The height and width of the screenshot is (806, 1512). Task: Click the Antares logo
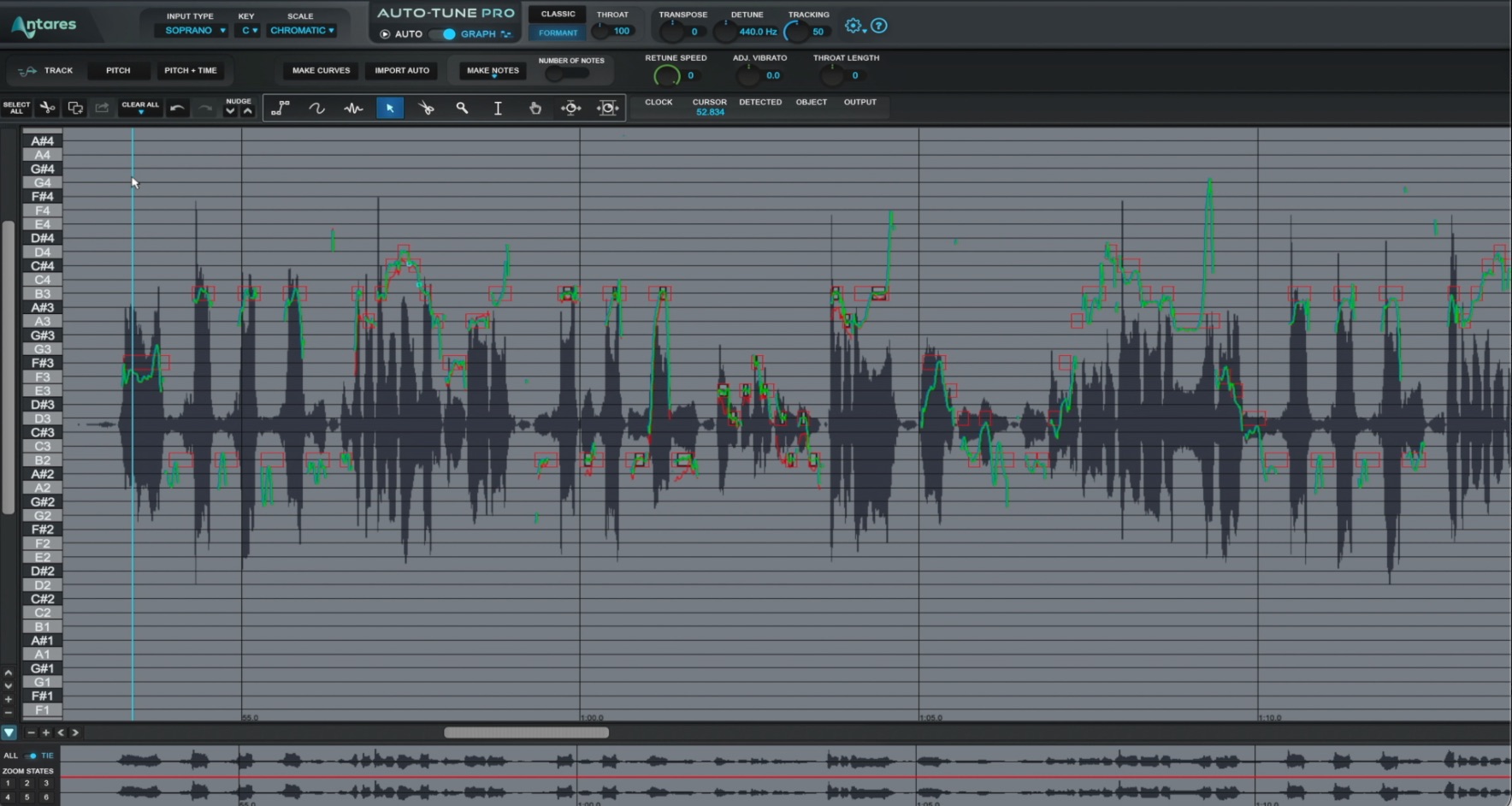[44, 27]
